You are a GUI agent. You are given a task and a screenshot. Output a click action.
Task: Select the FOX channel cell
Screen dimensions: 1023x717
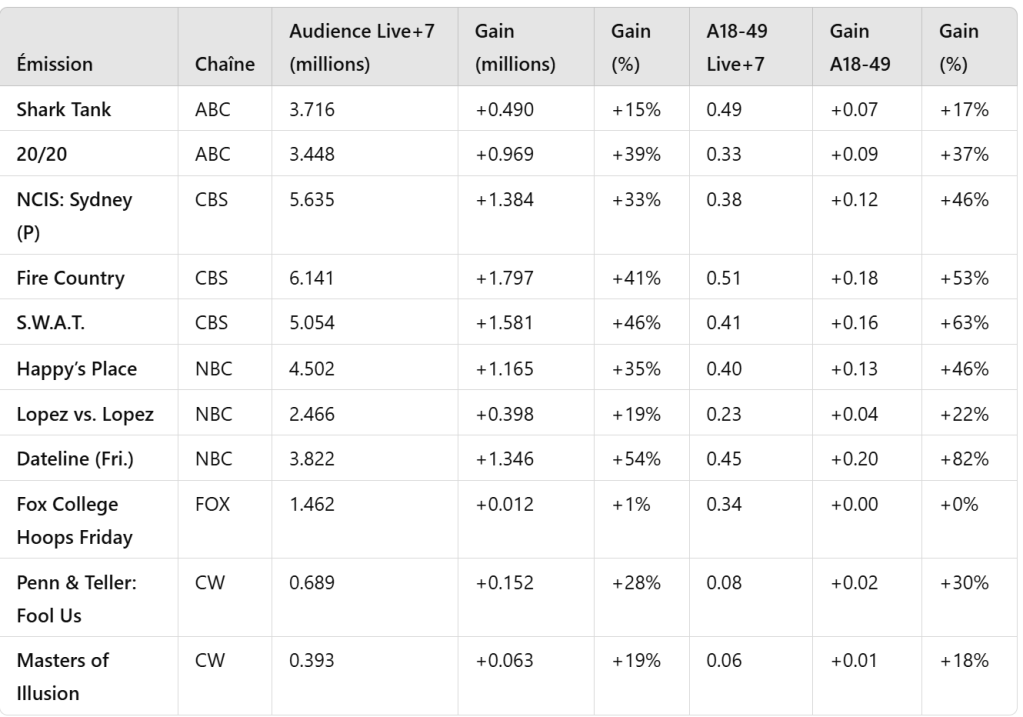(212, 504)
